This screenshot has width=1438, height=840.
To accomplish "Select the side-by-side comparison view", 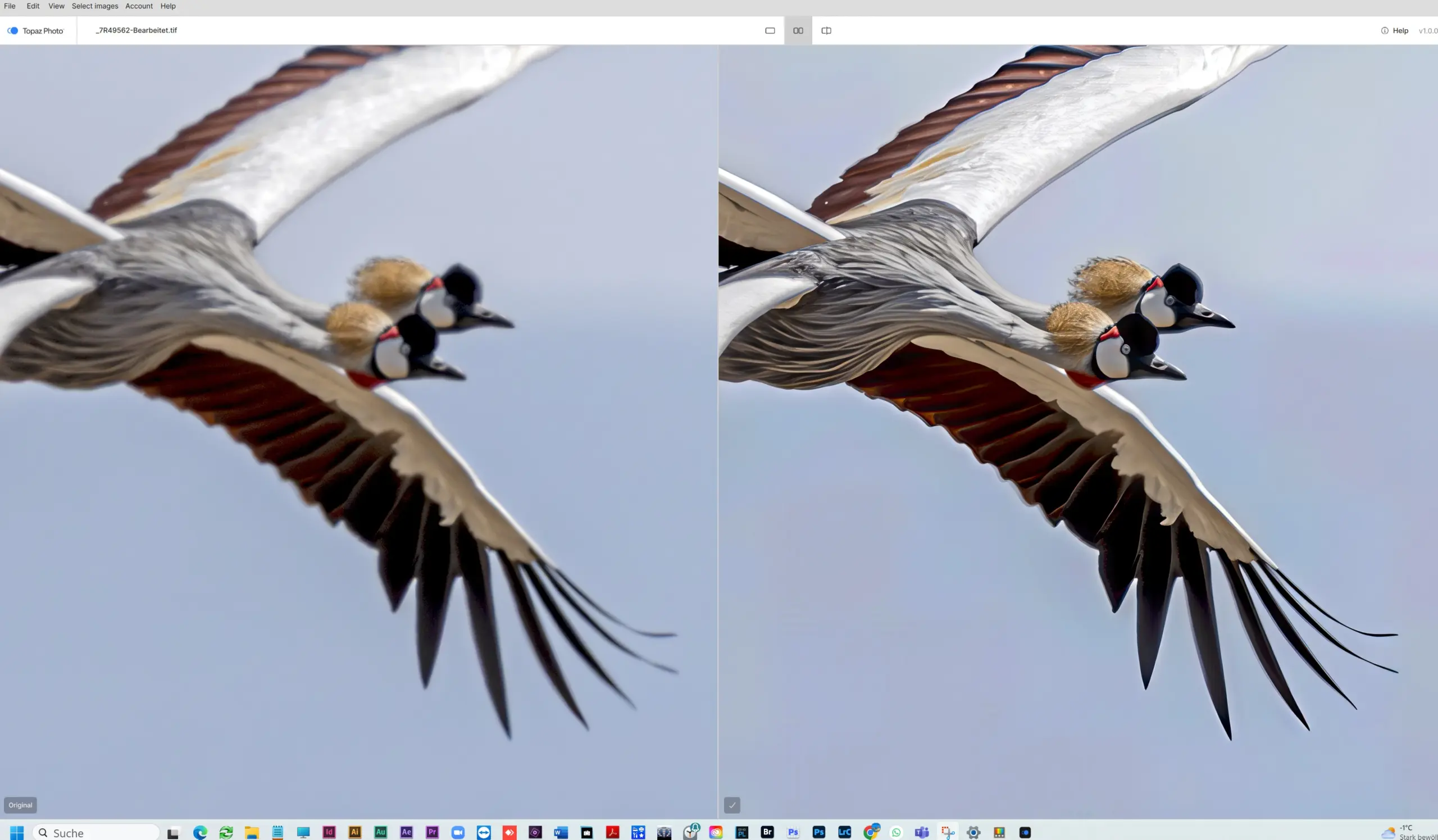I will (x=797, y=30).
